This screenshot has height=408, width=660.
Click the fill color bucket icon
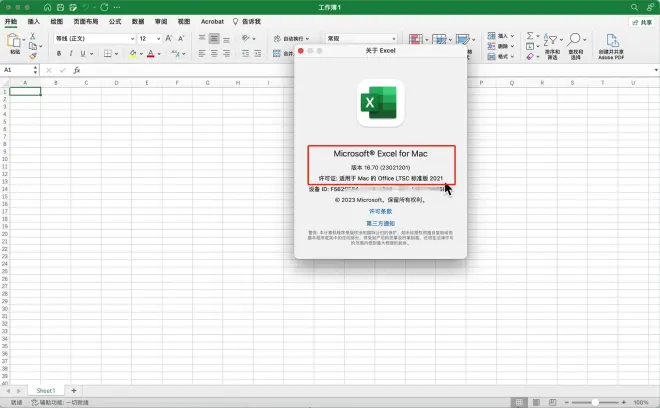pos(133,53)
